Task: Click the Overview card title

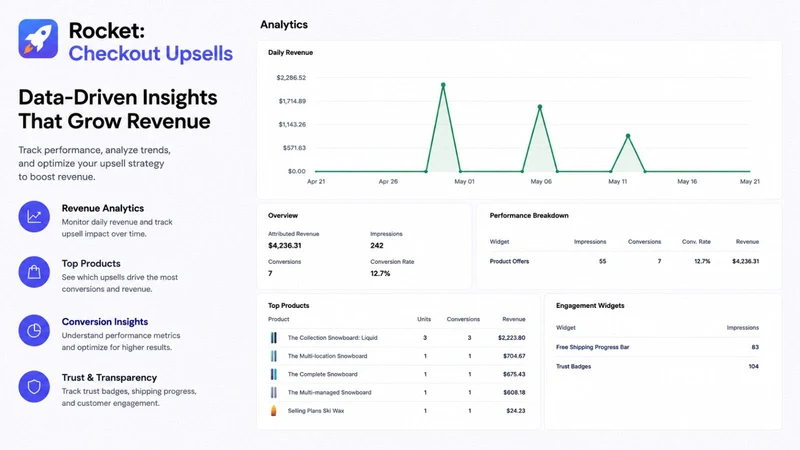Action: (283, 215)
